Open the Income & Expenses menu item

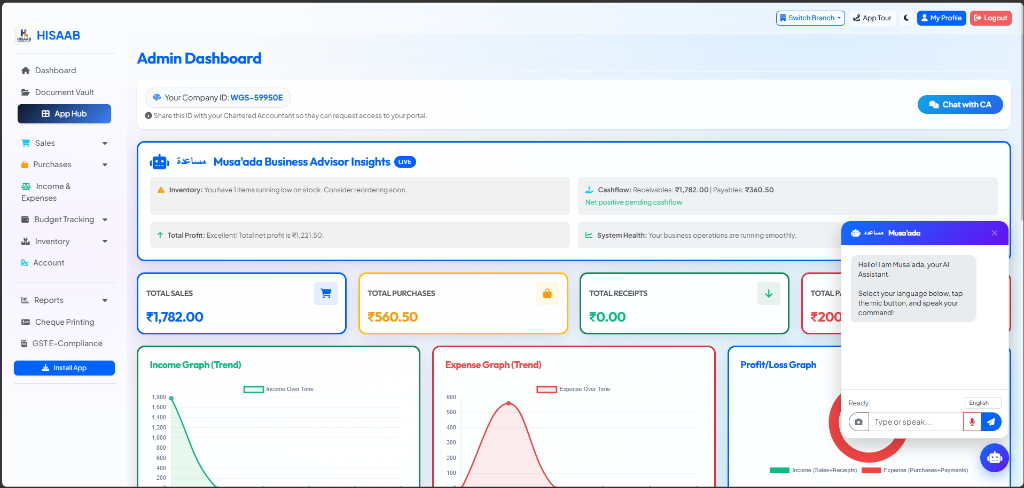pos(64,192)
